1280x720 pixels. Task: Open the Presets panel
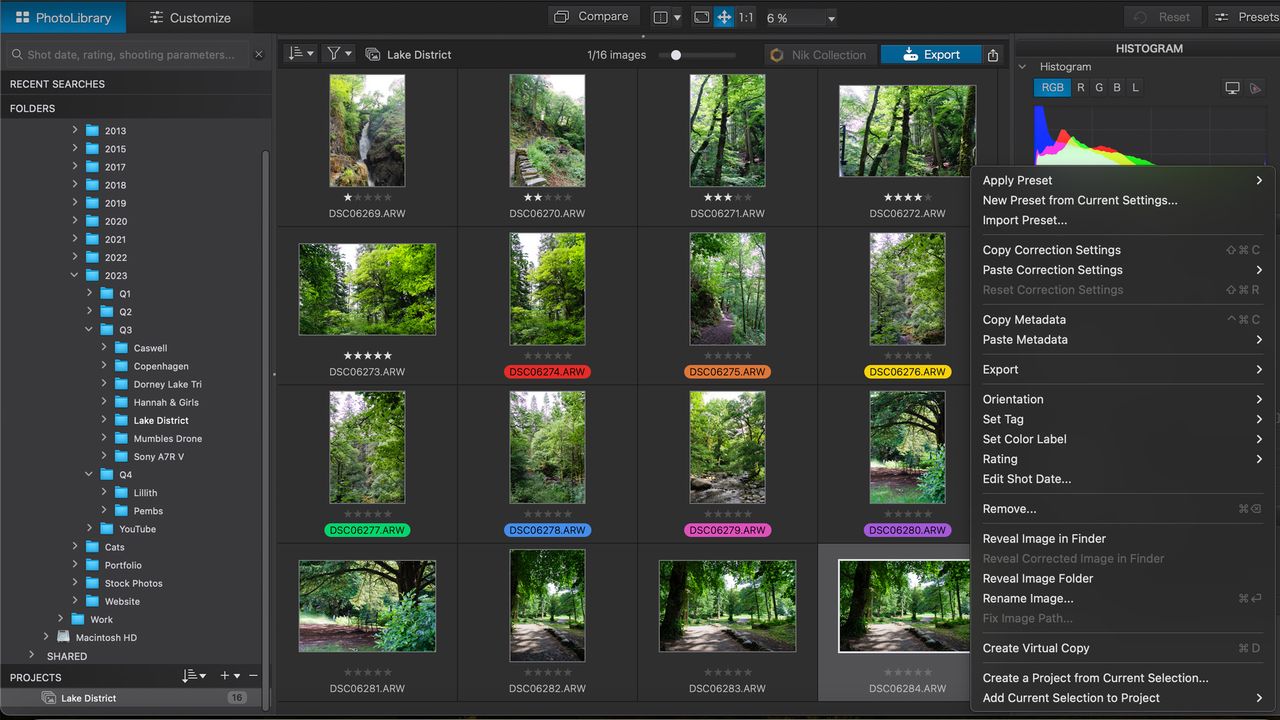[1246, 17]
